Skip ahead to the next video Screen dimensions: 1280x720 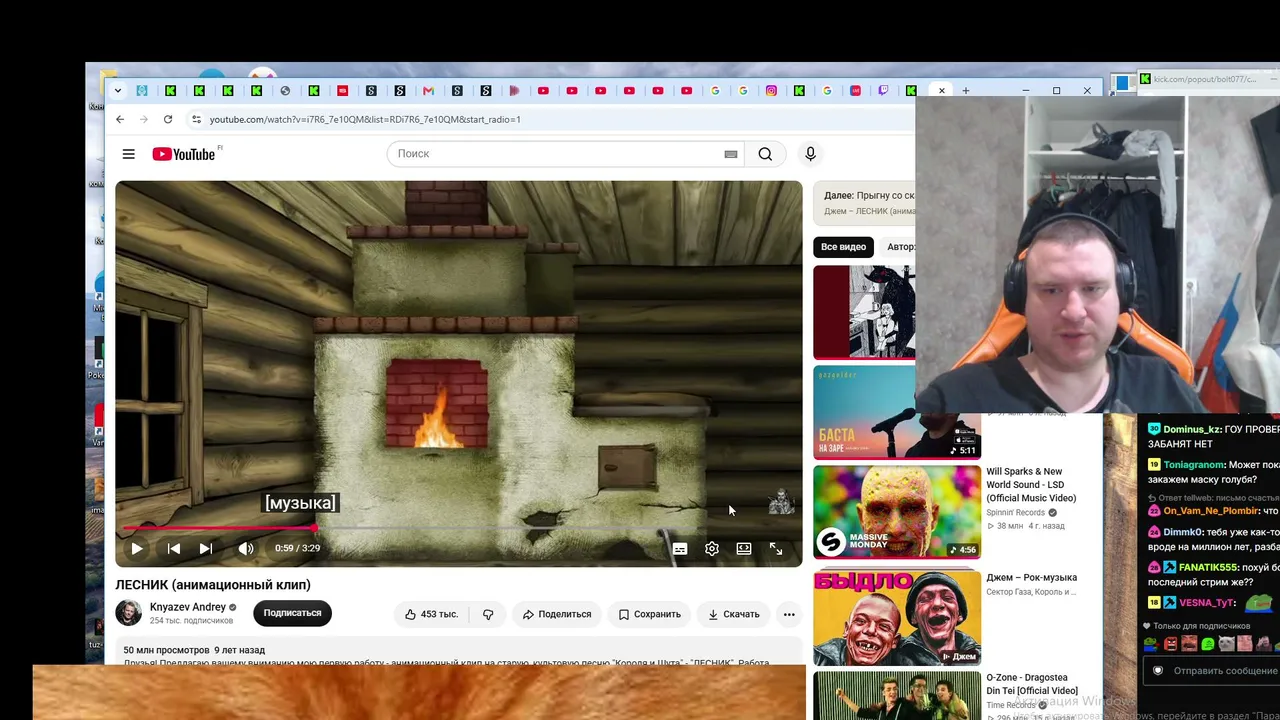206,548
